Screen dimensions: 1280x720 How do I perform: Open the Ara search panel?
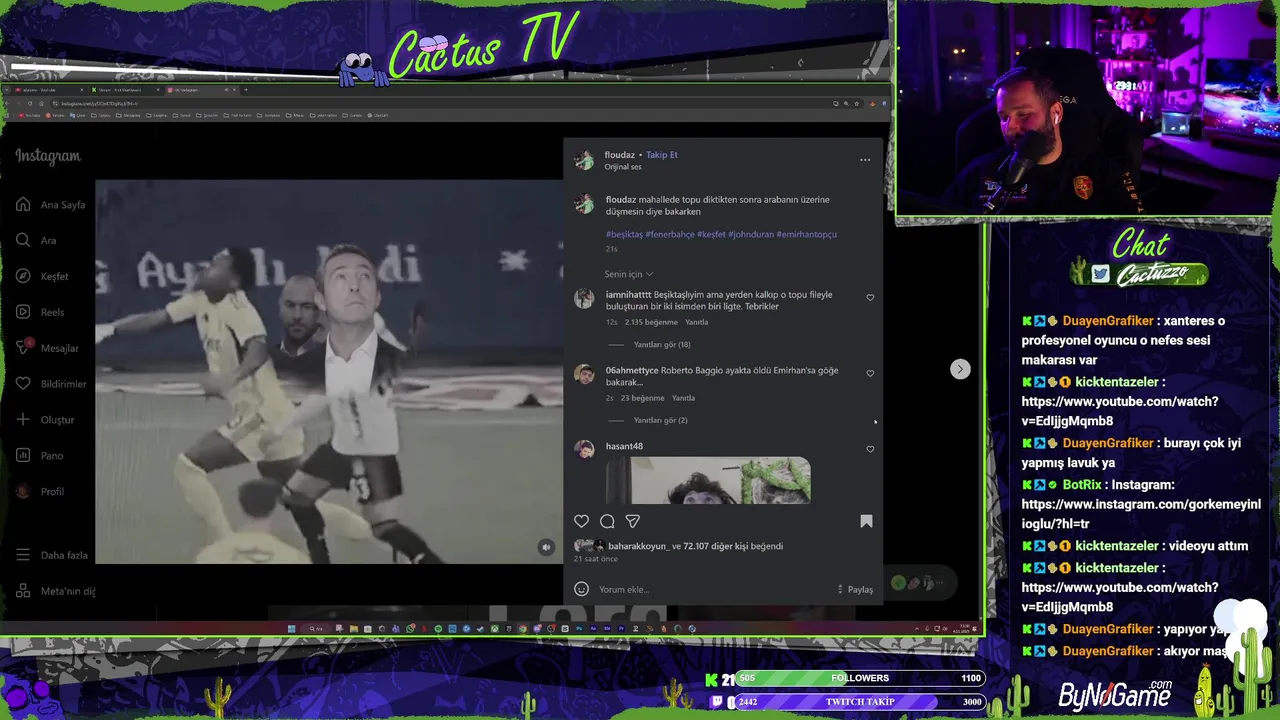[x=36, y=240]
